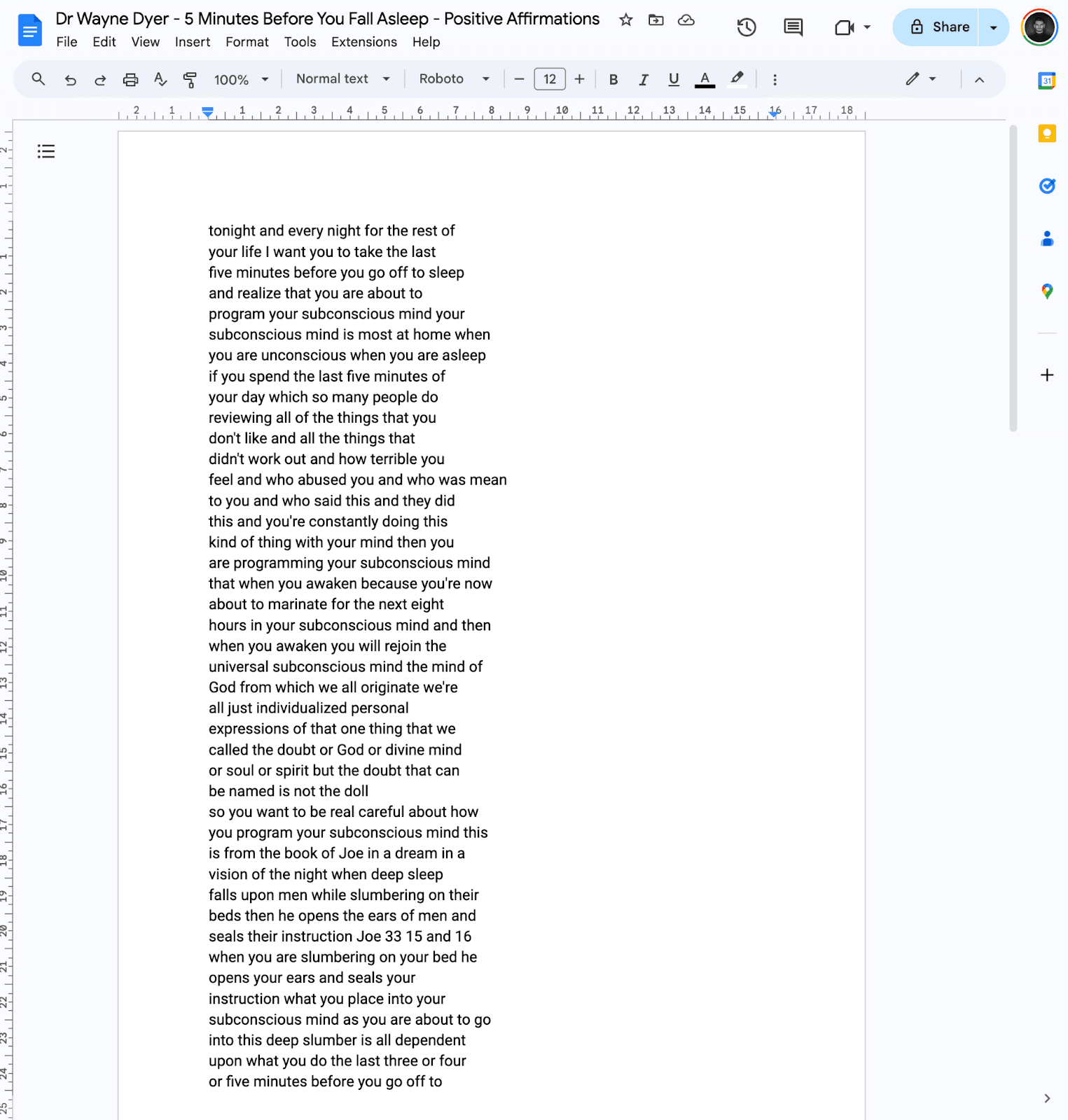Open Google Keep side panel
The height and width of the screenshot is (1120, 1068).
click(x=1047, y=133)
